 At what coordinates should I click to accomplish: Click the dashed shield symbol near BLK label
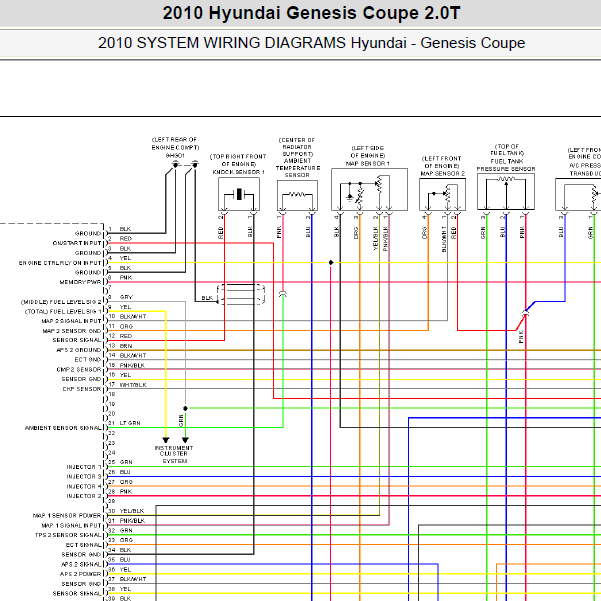pyautogui.click(x=241, y=294)
